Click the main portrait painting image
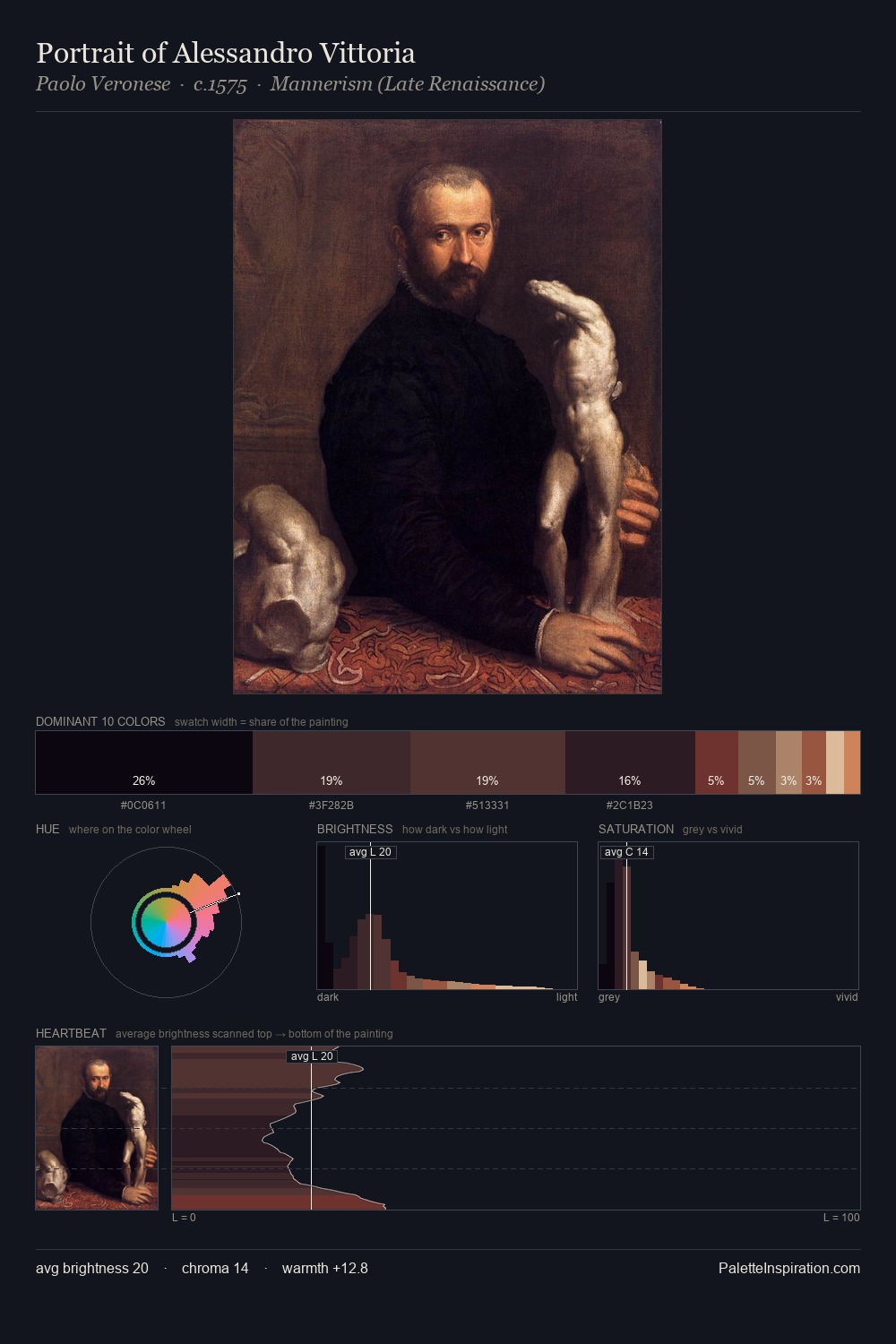The width and height of the screenshot is (896, 1344). click(x=447, y=407)
